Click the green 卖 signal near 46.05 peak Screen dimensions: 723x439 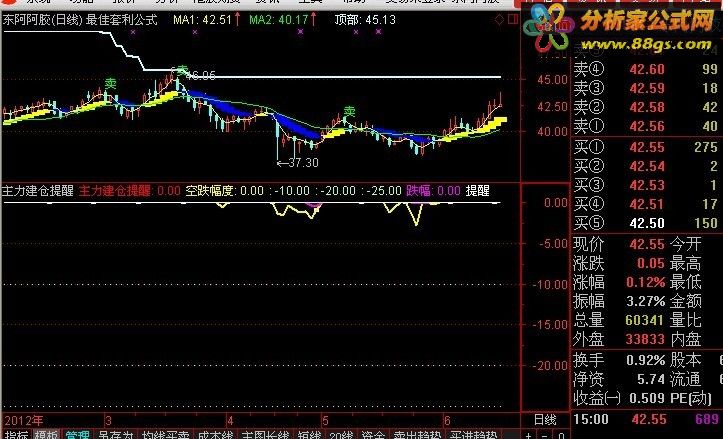click(x=183, y=71)
